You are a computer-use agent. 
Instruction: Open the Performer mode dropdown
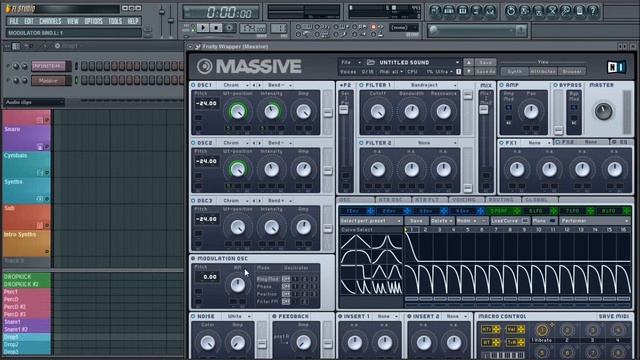(595, 221)
